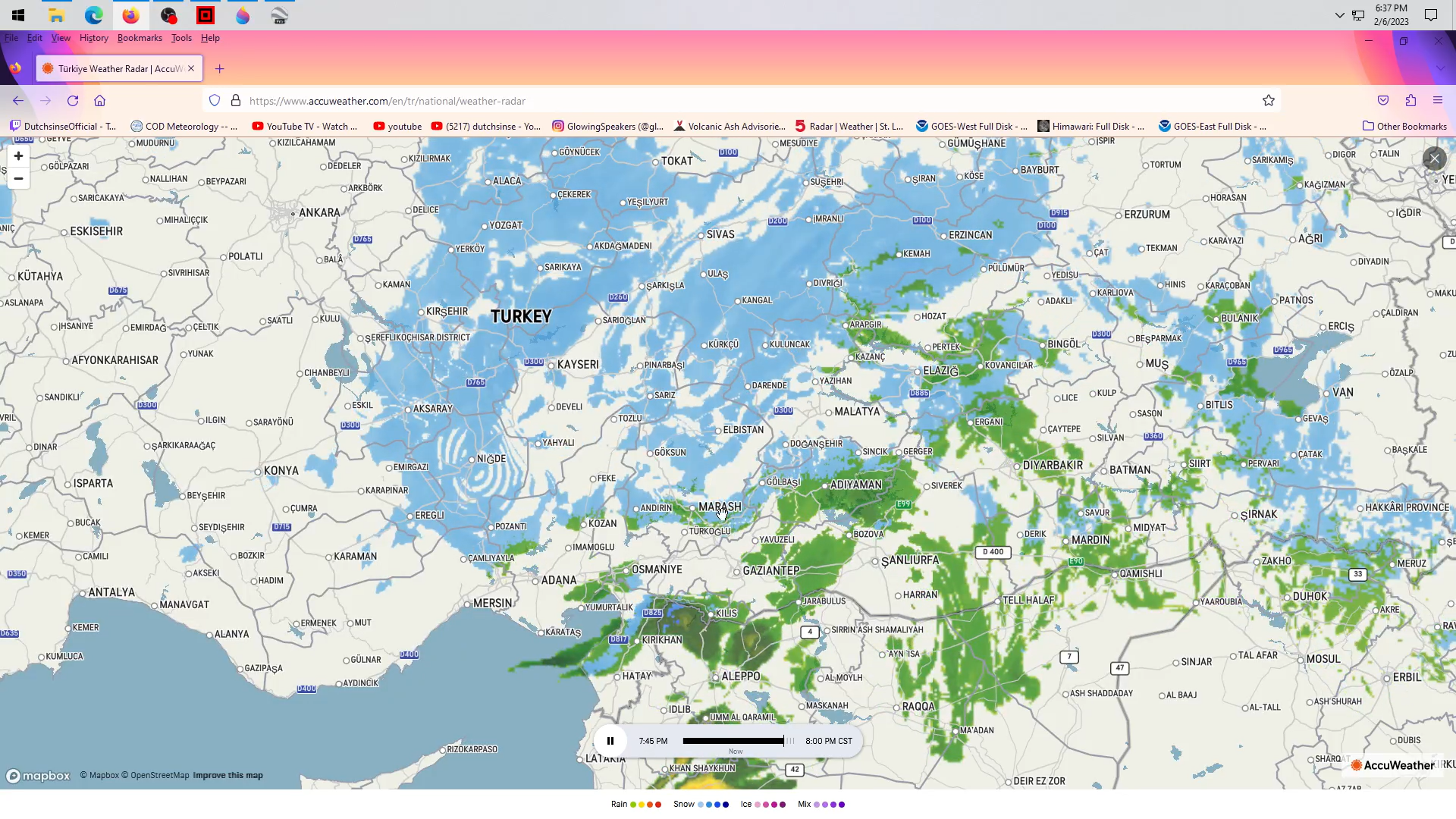Image resolution: width=1456 pixels, height=819 pixels.
Task: Click the GAZIANTEP city label
Action: pos(770,571)
